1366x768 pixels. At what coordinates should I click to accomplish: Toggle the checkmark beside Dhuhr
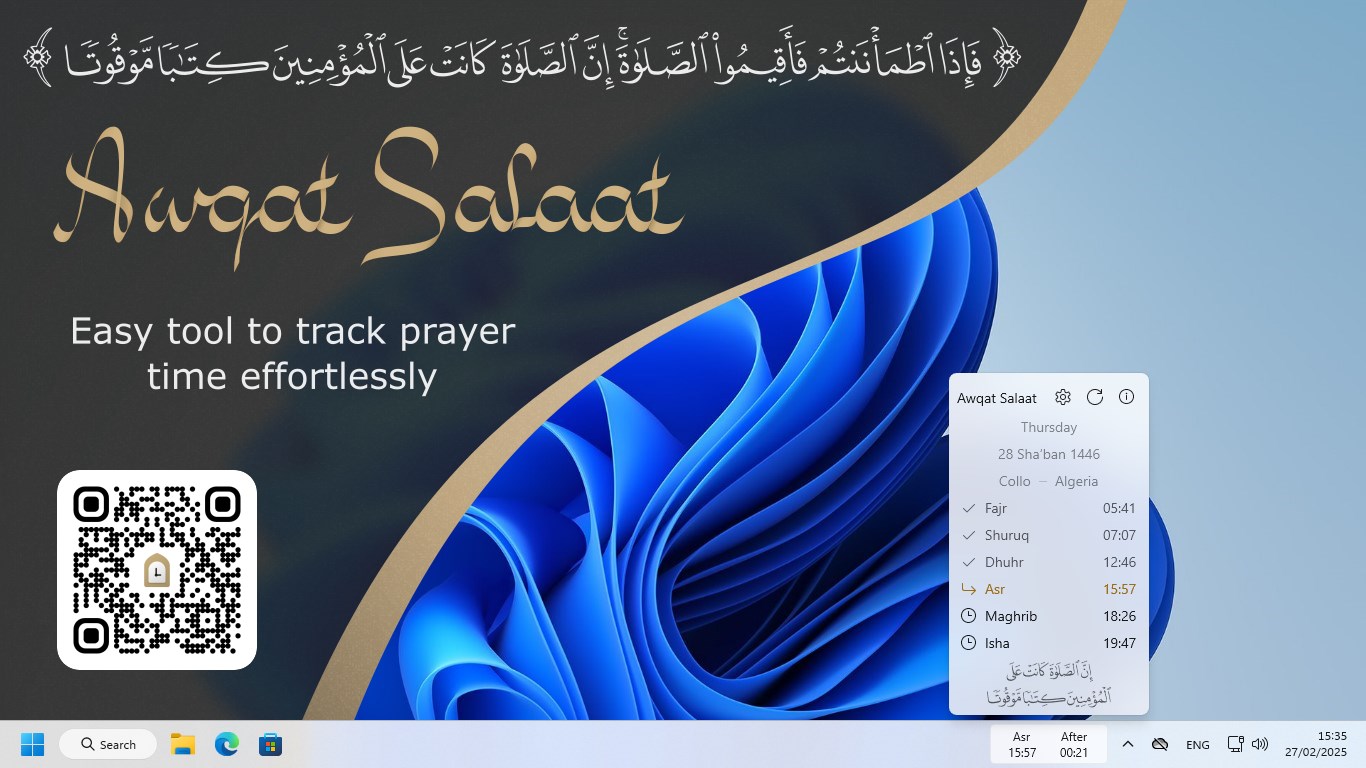point(969,562)
